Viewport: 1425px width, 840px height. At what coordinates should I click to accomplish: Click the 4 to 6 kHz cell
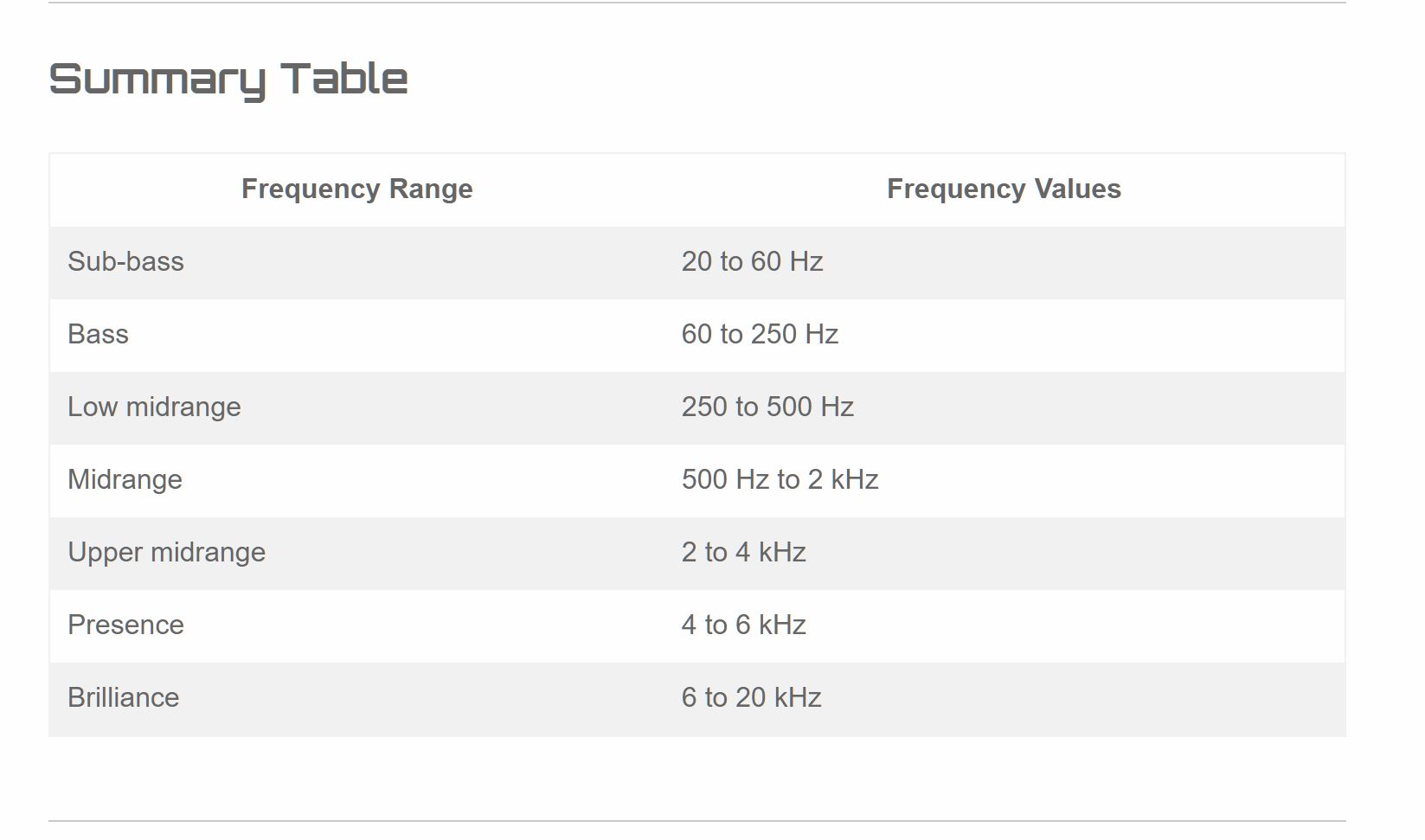[743, 625]
